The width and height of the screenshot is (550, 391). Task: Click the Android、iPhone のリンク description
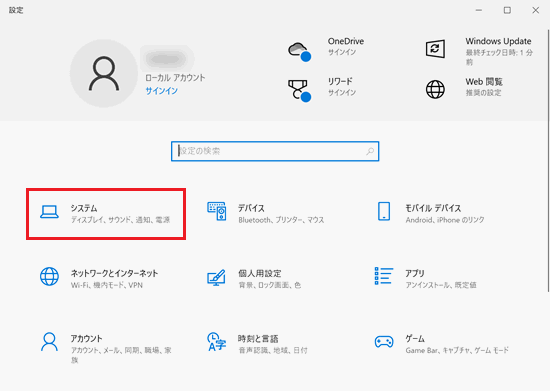tap(445, 220)
